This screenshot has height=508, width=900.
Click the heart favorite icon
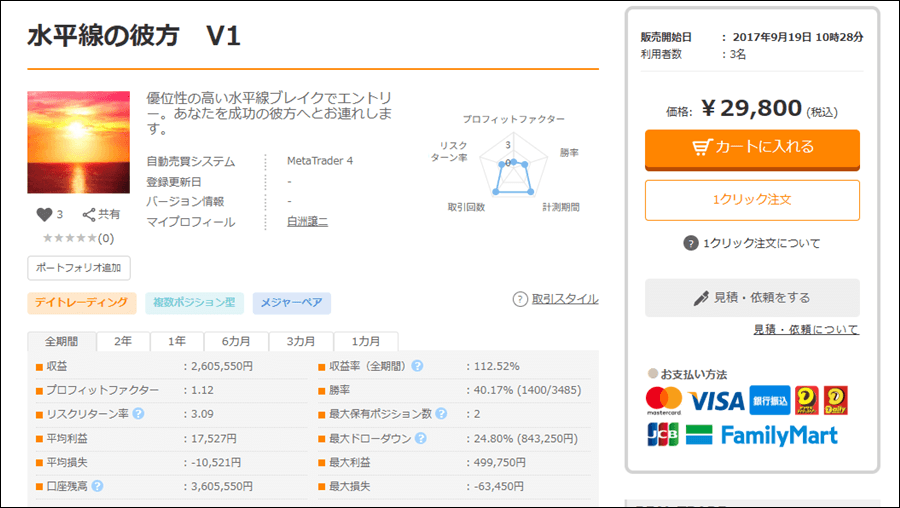44,214
